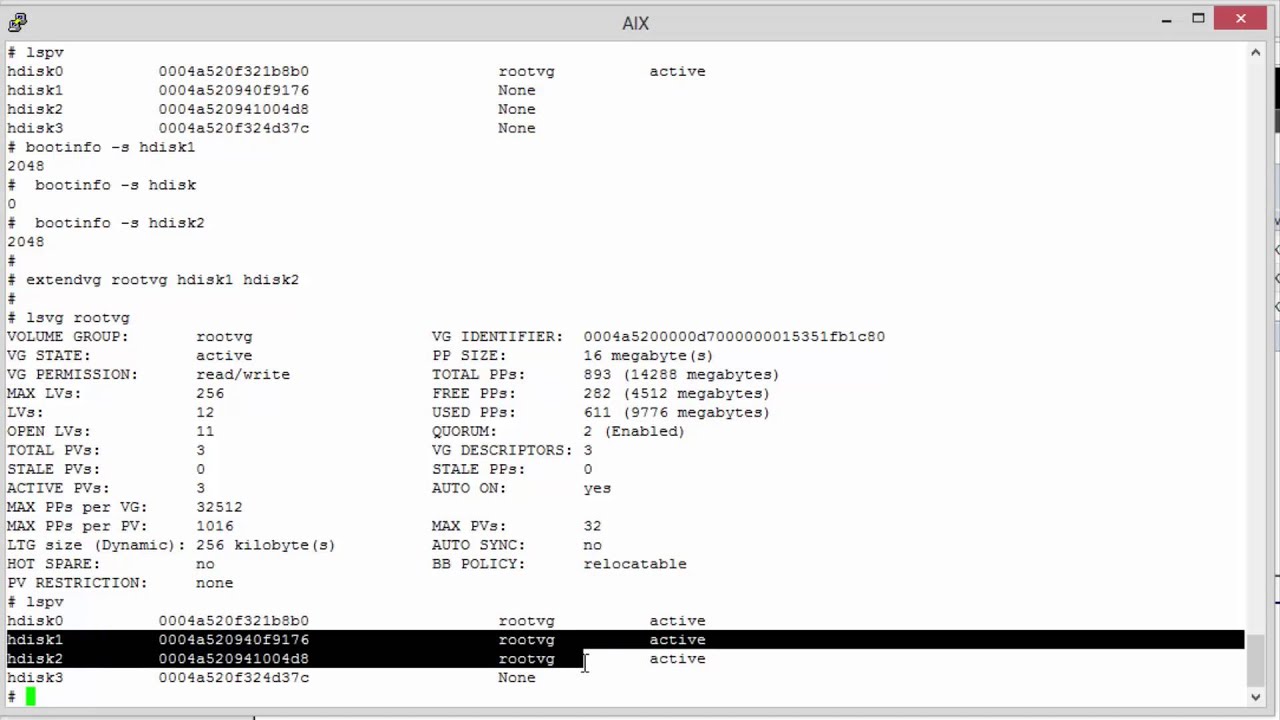Click the HOT SPARE 'no' value
The image size is (1280, 720).
point(205,564)
